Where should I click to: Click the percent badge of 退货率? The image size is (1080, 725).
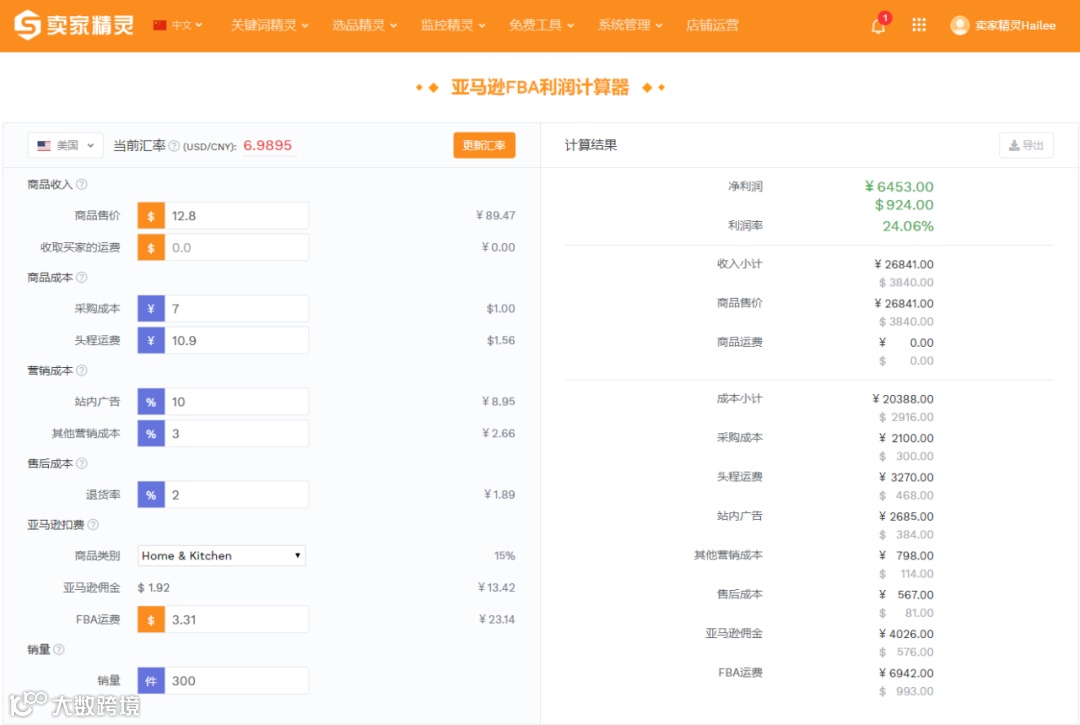point(151,494)
